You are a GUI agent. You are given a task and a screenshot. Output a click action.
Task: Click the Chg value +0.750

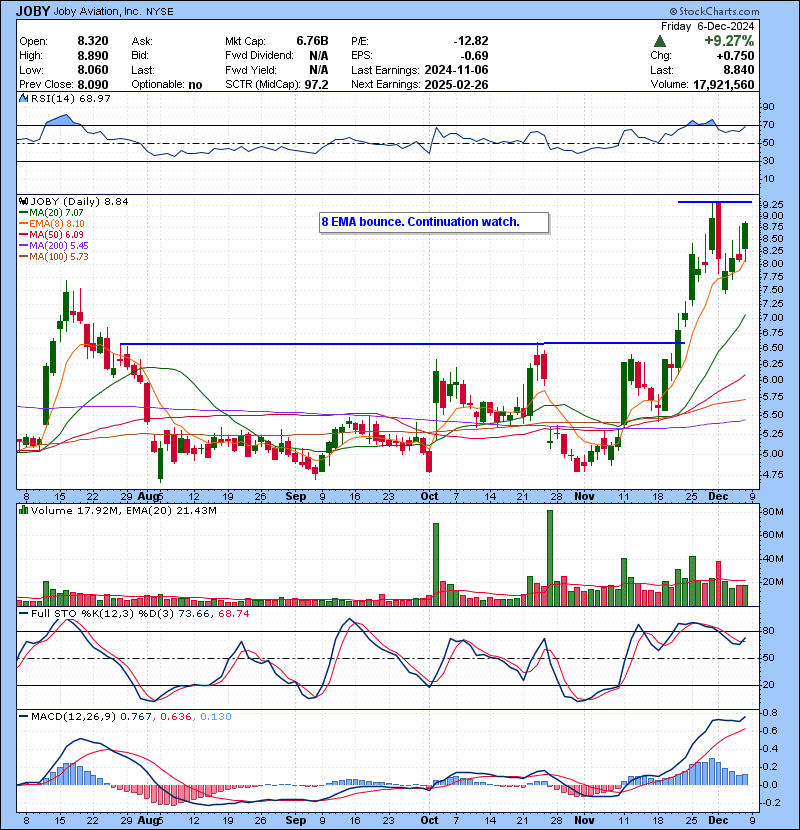[735, 56]
